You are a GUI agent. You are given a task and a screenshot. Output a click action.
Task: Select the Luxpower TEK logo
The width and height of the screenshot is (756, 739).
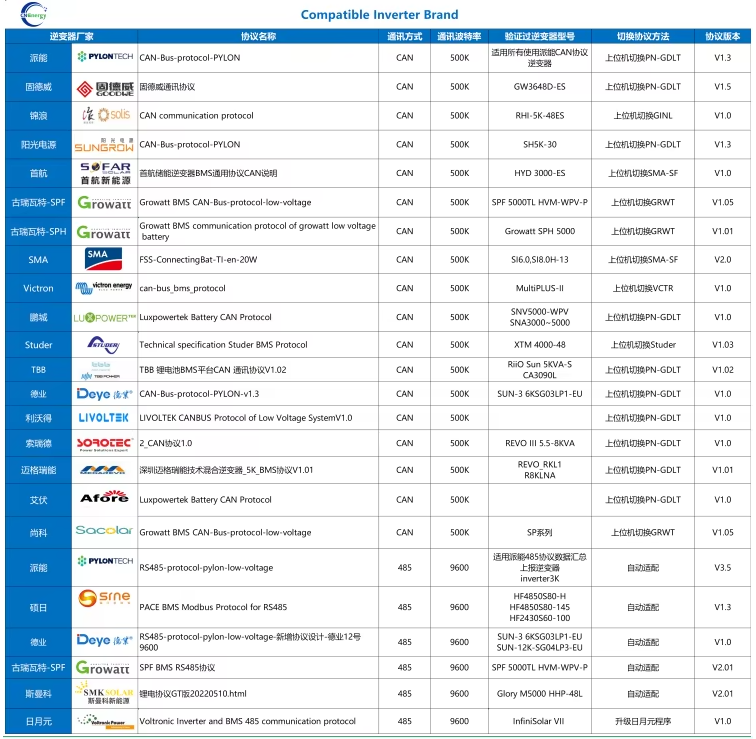[x=104, y=317]
